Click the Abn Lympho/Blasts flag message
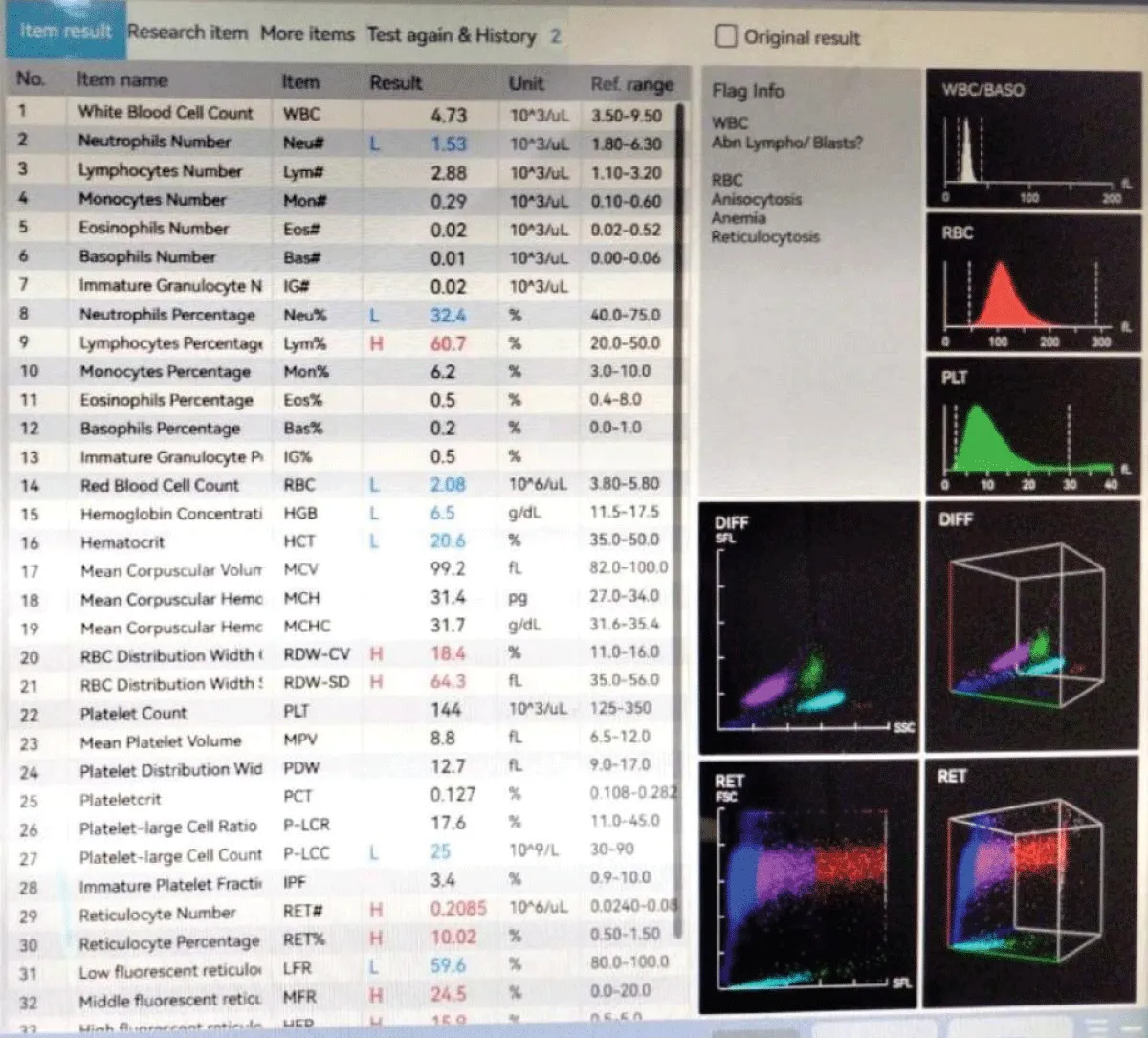This screenshot has height=1038, width=1148. coord(786,143)
